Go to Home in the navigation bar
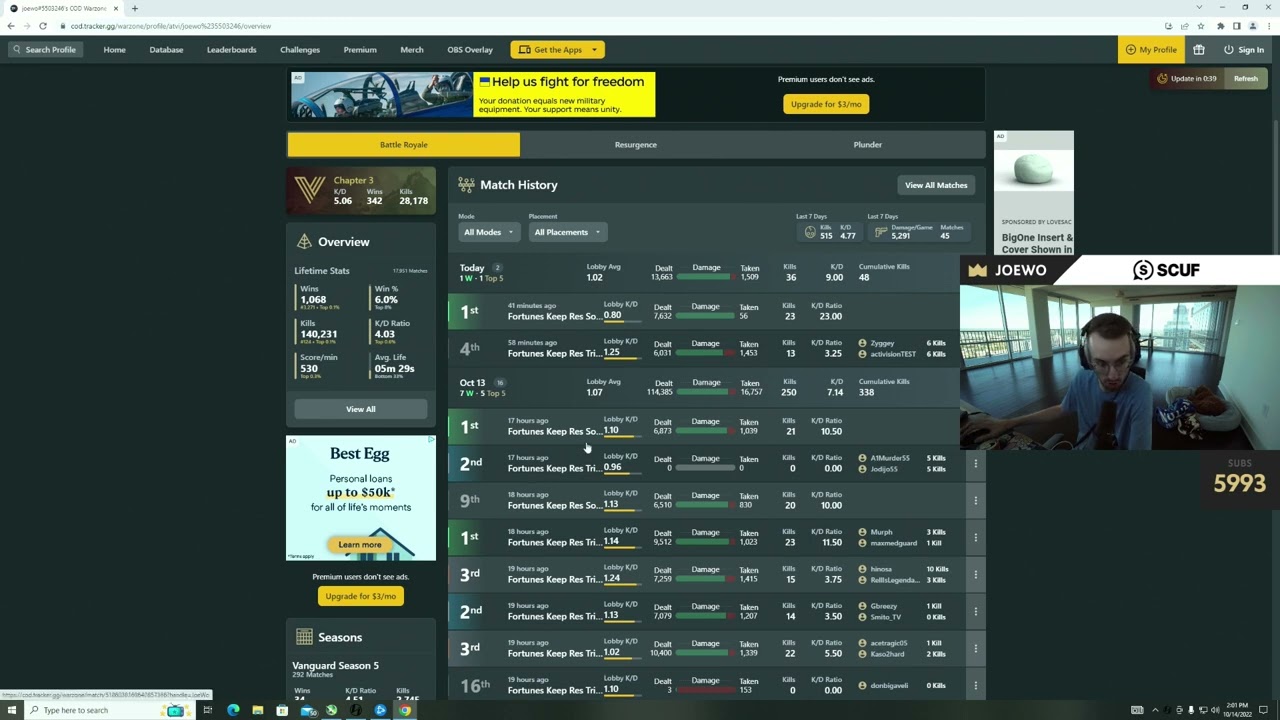The height and width of the screenshot is (720, 1280). 114,50
